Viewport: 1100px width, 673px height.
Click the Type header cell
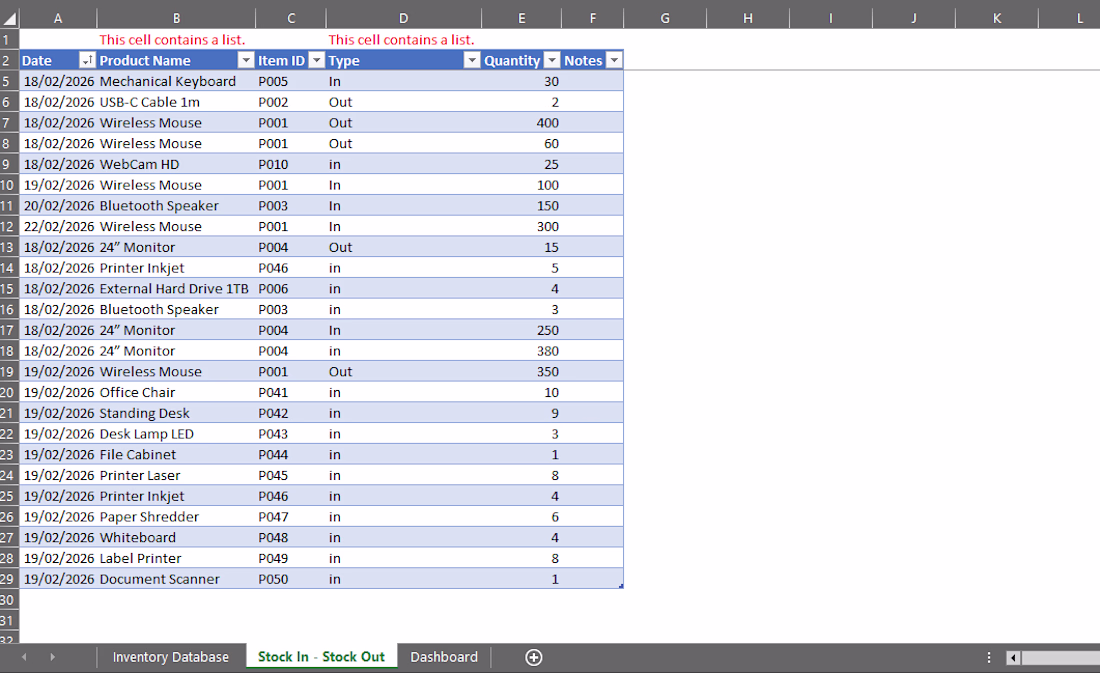(x=403, y=60)
